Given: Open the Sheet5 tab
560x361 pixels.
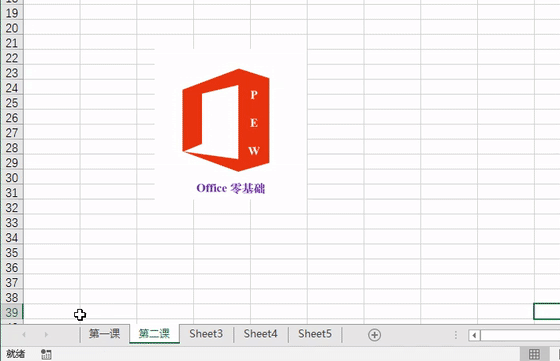Looking at the screenshot, I should pos(315,334).
